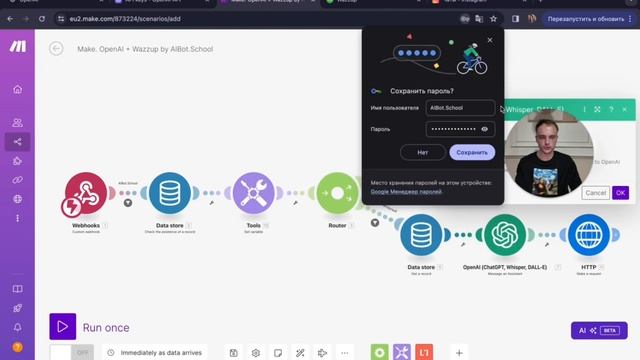Open Google Менеджер паролей link
Screen dimensions: 640x360
[406, 191]
